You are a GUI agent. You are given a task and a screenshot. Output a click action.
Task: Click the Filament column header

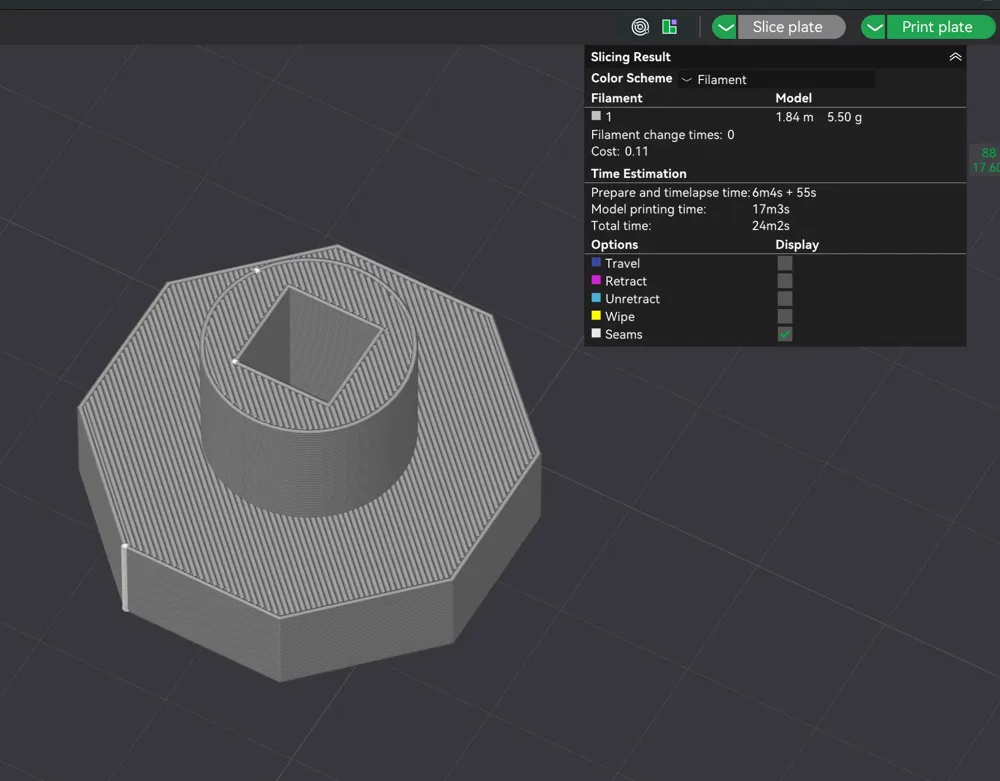616,98
